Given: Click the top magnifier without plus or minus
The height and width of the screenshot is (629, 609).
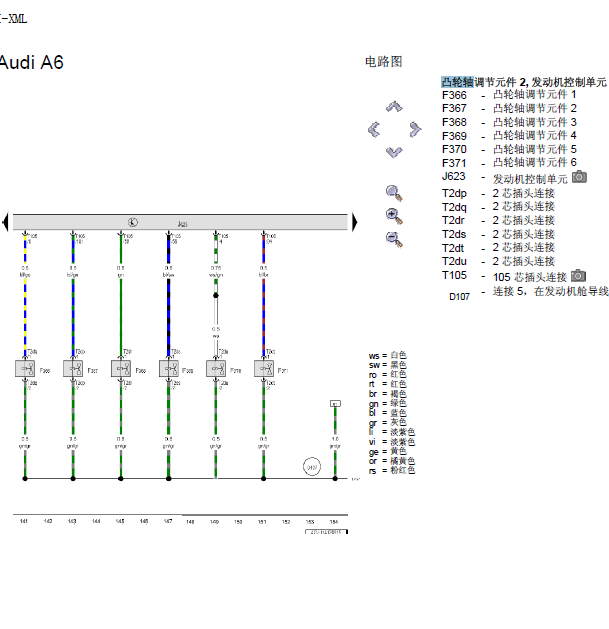Looking at the screenshot, I should 394,193.
